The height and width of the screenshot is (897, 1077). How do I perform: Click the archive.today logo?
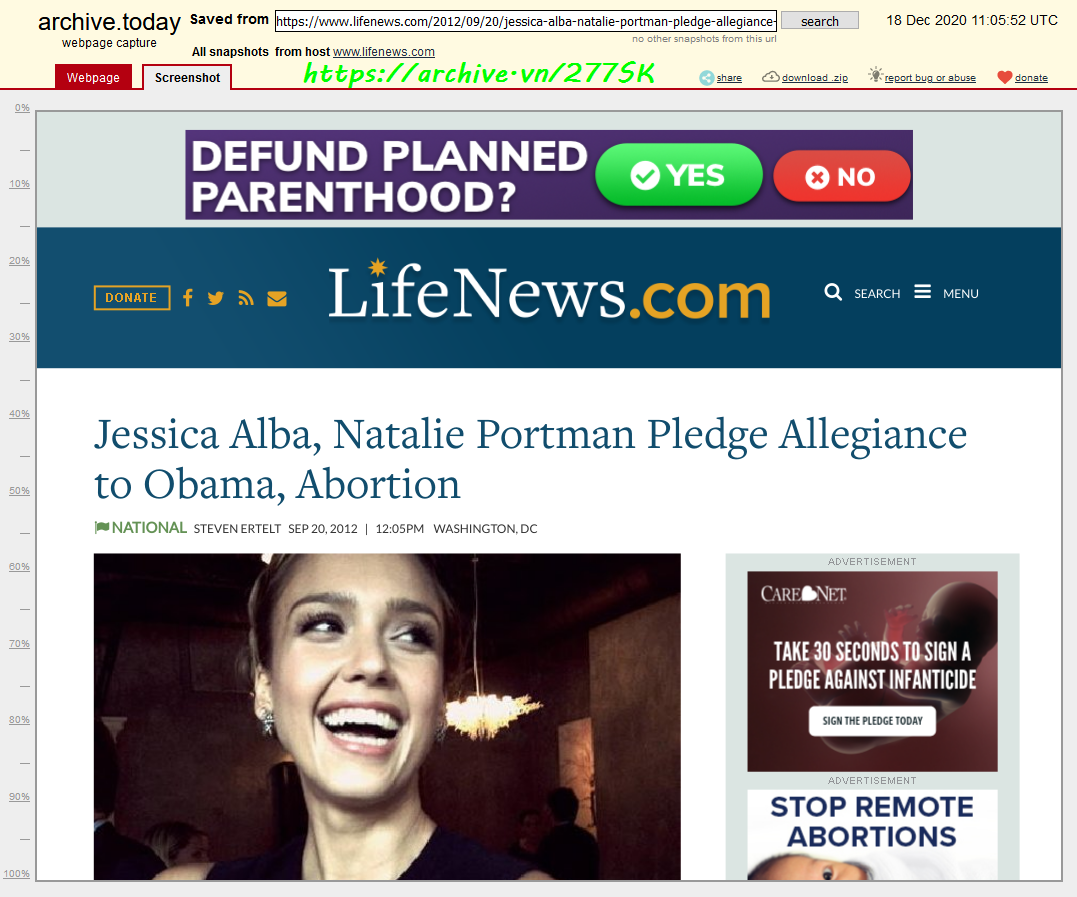(x=109, y=22)
